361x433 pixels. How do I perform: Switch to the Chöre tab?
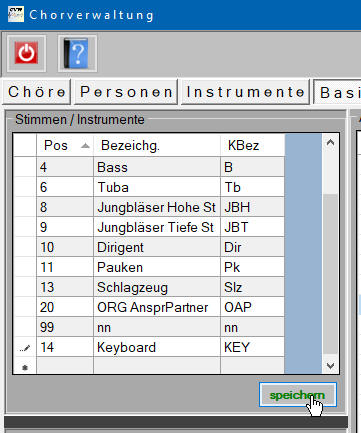point(37,92)
